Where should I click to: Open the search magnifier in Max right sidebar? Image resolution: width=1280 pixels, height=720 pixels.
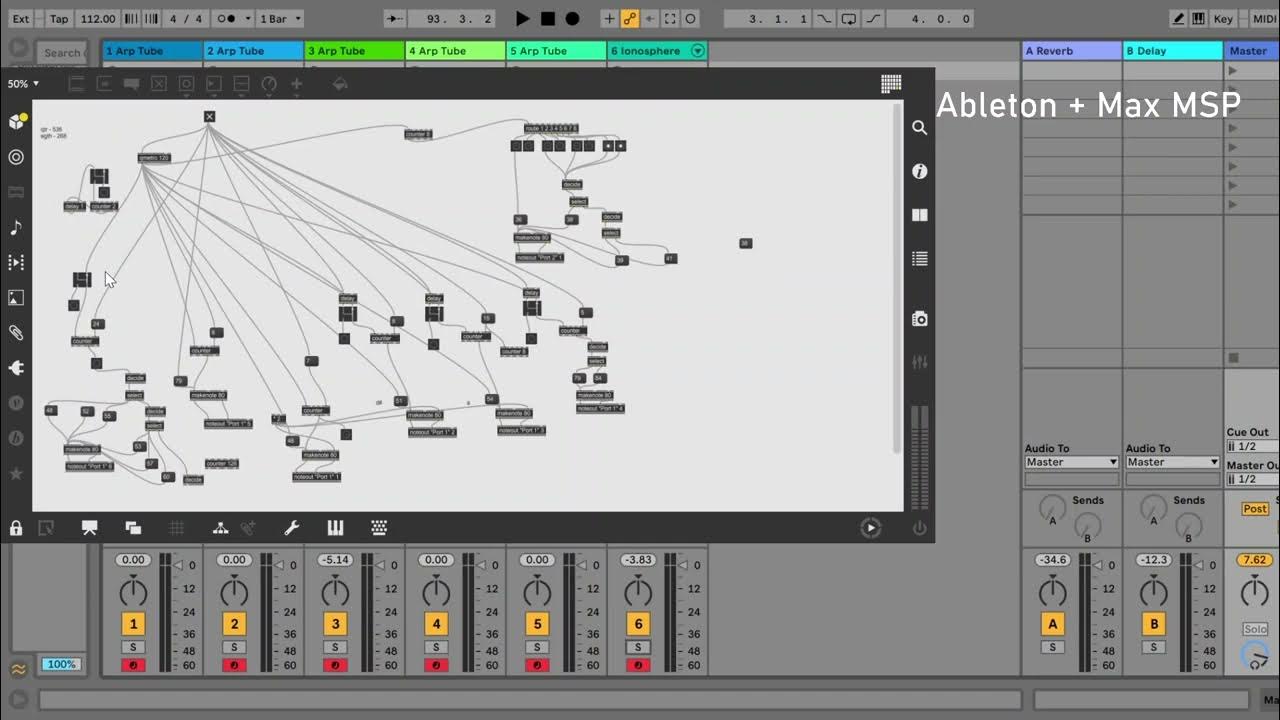pyautogui.click(x=919, y=128)
